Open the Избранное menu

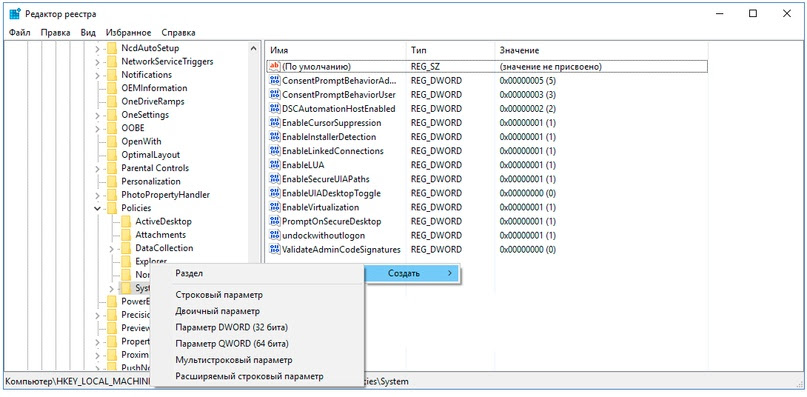[x=129, y=32]
